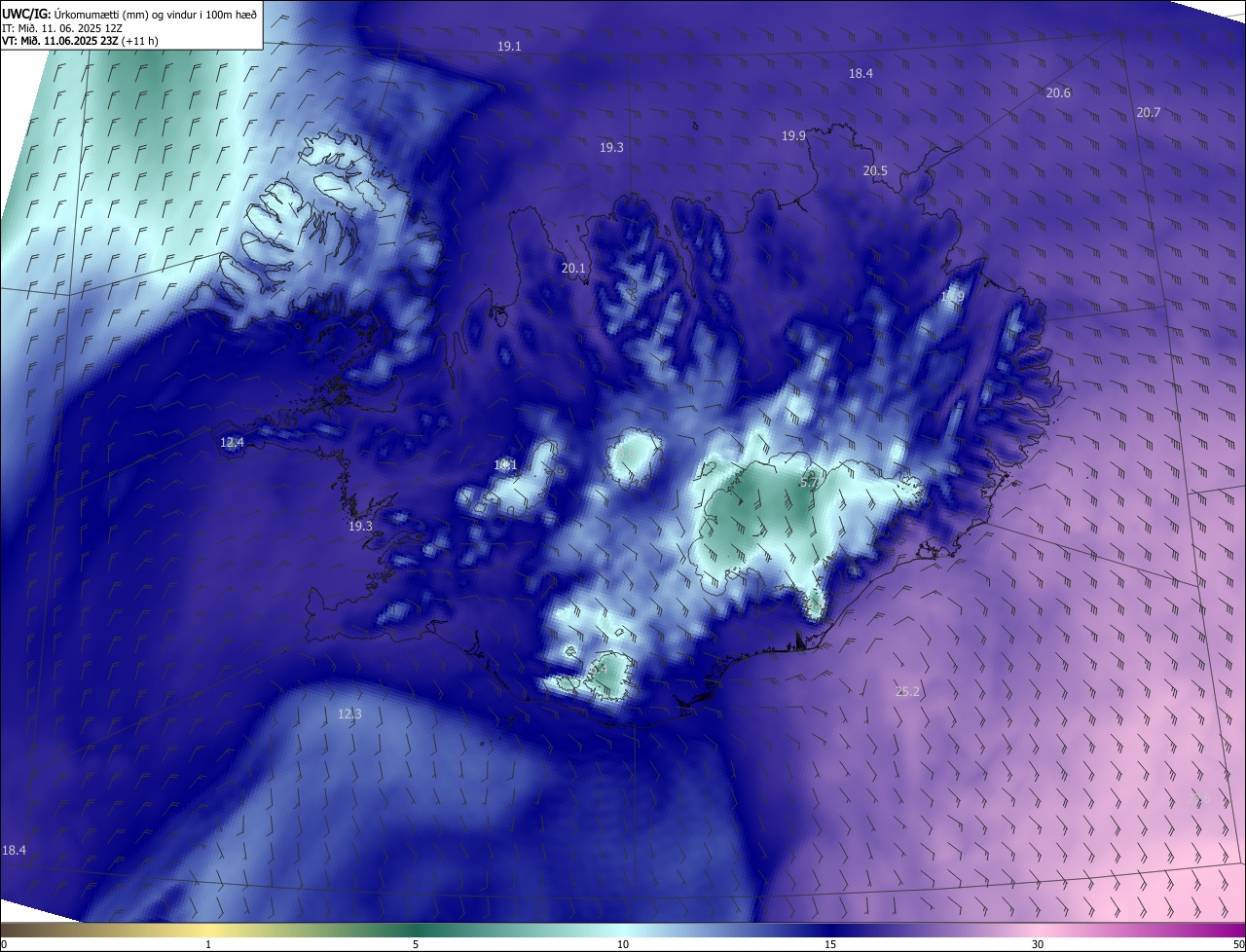This screenshot has height=952, width=1246.
Task: Click the 50 tick on the color scale
Action: [1238, 944]
